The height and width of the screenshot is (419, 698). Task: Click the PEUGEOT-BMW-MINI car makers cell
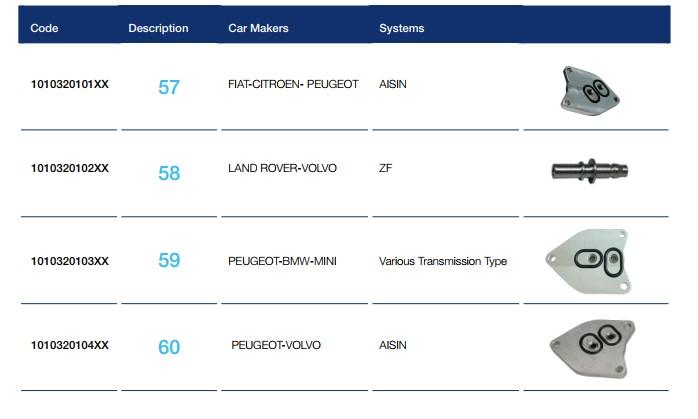pos(282,261)
